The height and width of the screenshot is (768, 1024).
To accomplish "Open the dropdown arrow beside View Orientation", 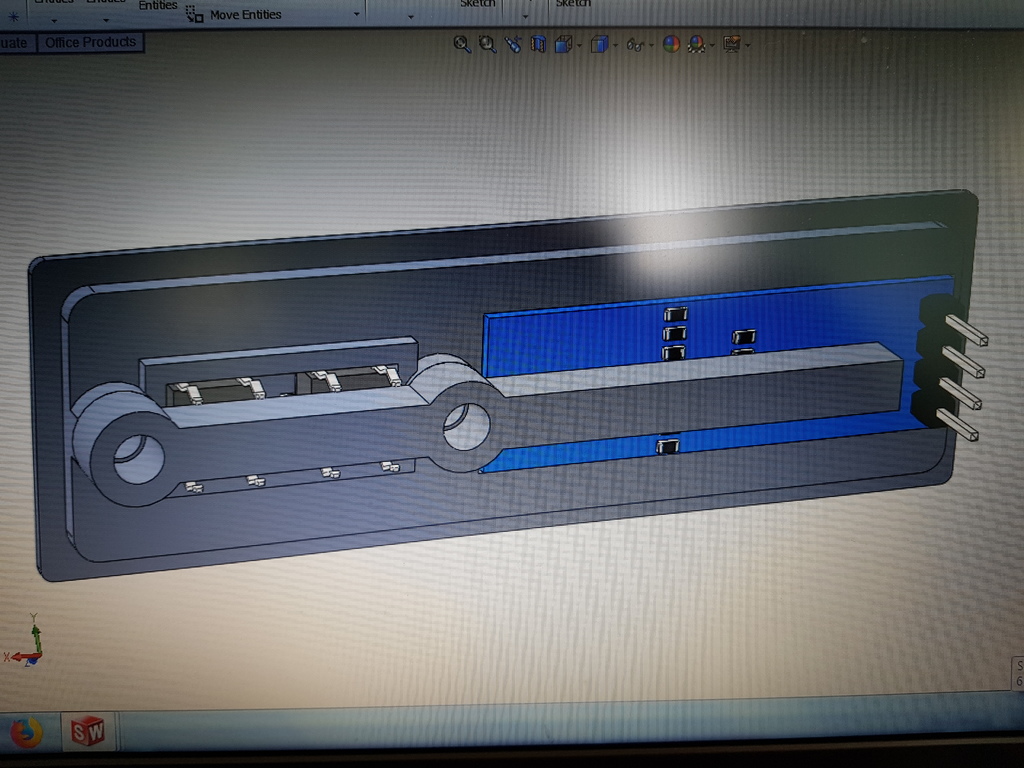I will [x=578, y=44].
